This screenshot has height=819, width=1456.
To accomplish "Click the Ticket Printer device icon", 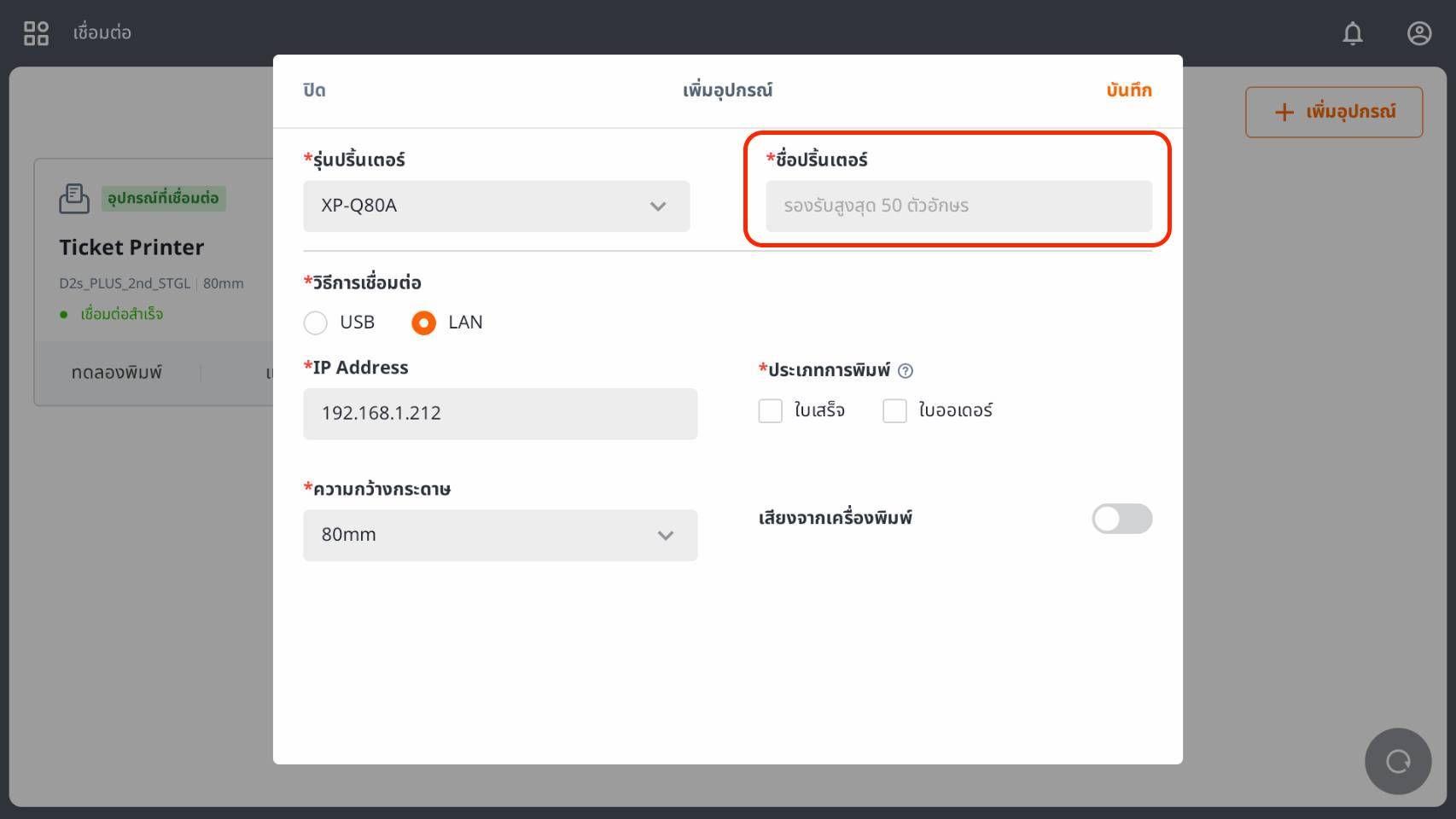I will coord(74,199).
